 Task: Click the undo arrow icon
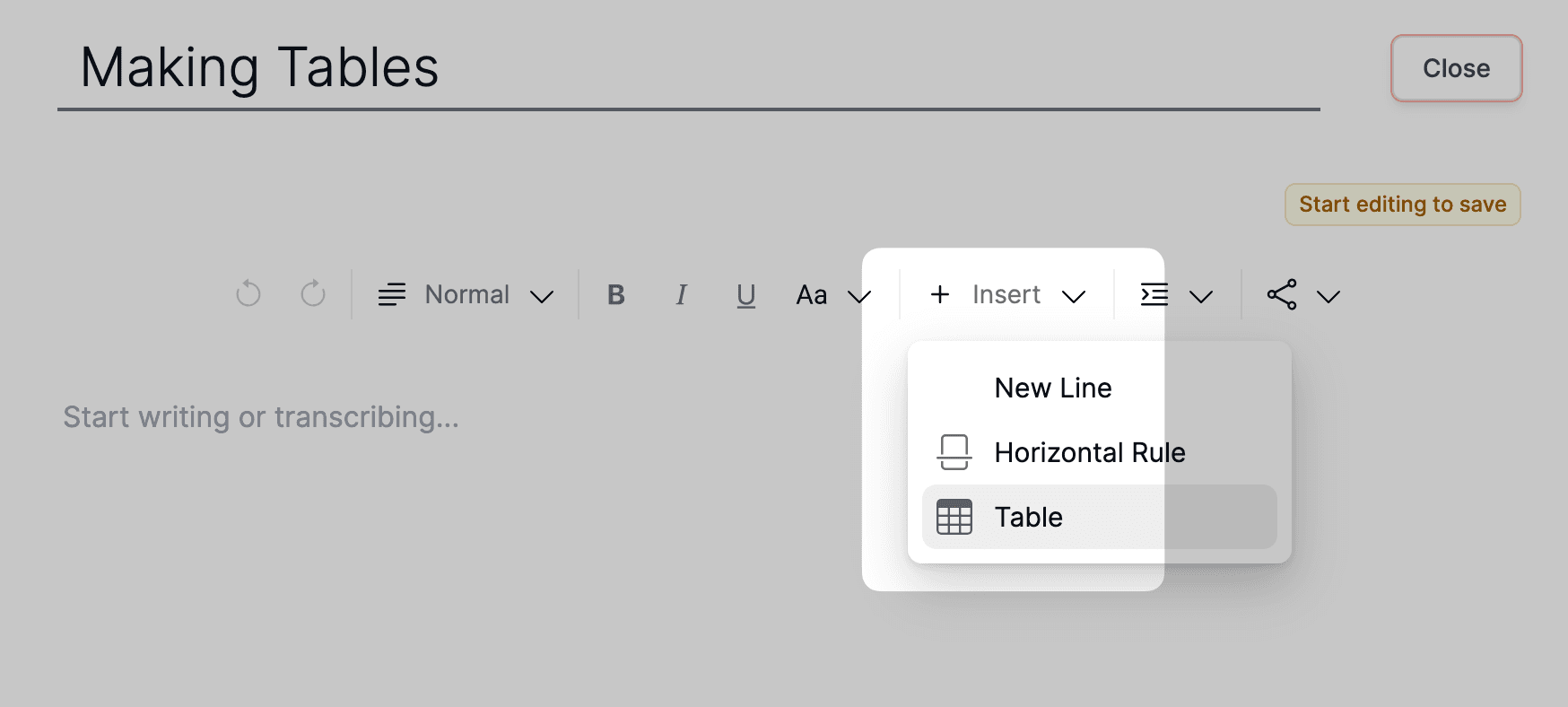248,294
